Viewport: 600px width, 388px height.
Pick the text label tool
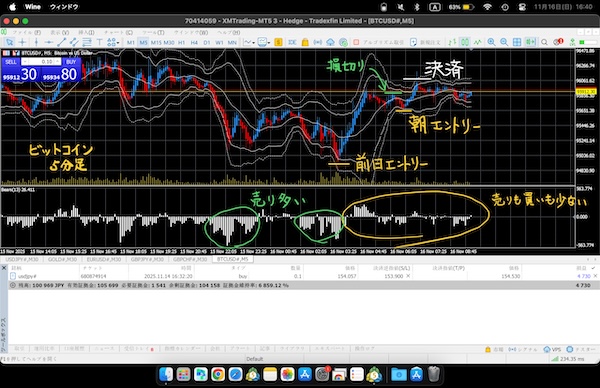(x=99, y=42)
